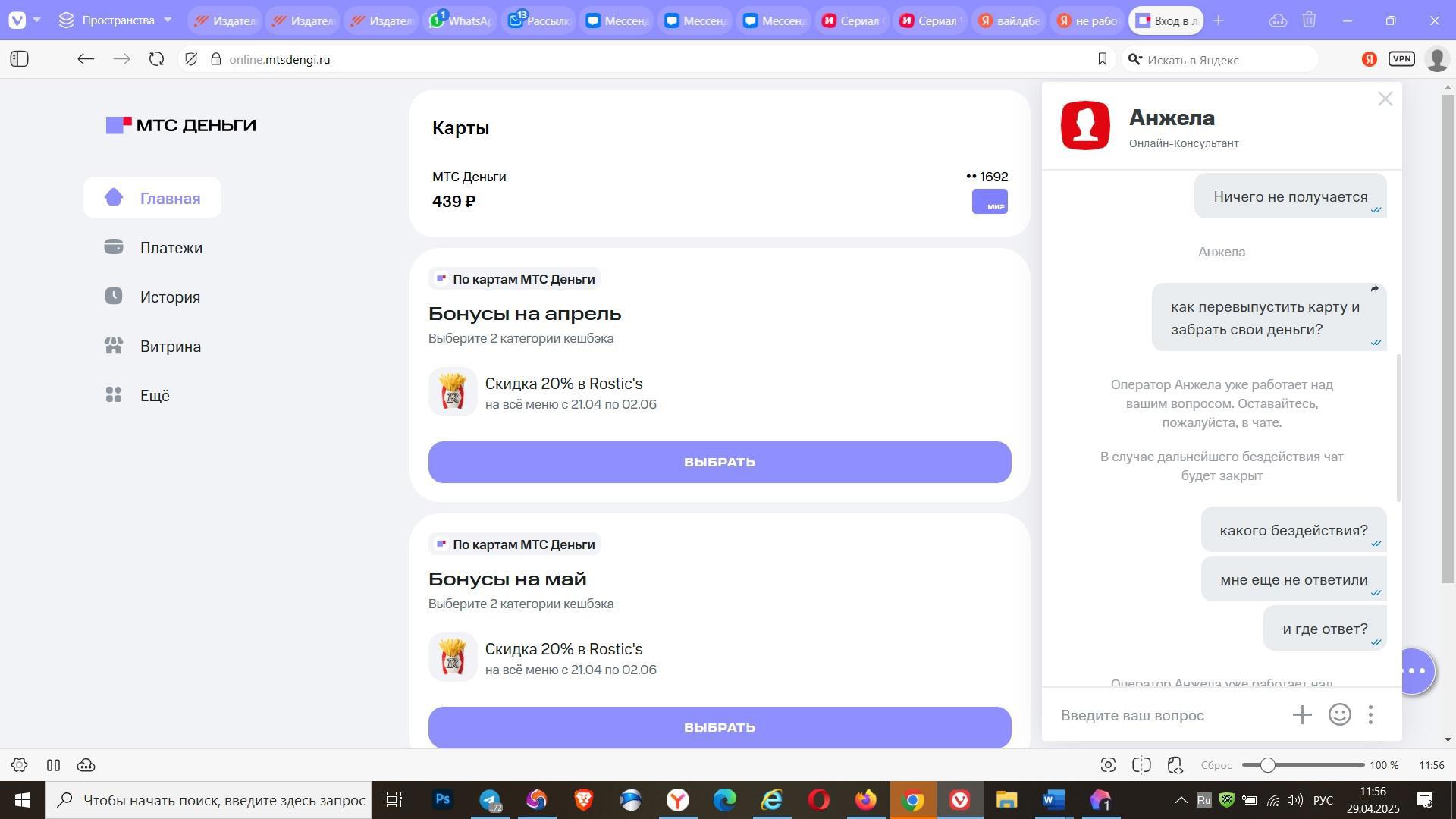Switch to the WhatsApp browser tab
This screenshot has width=1456, height=819.
click(x=460, y=20)
